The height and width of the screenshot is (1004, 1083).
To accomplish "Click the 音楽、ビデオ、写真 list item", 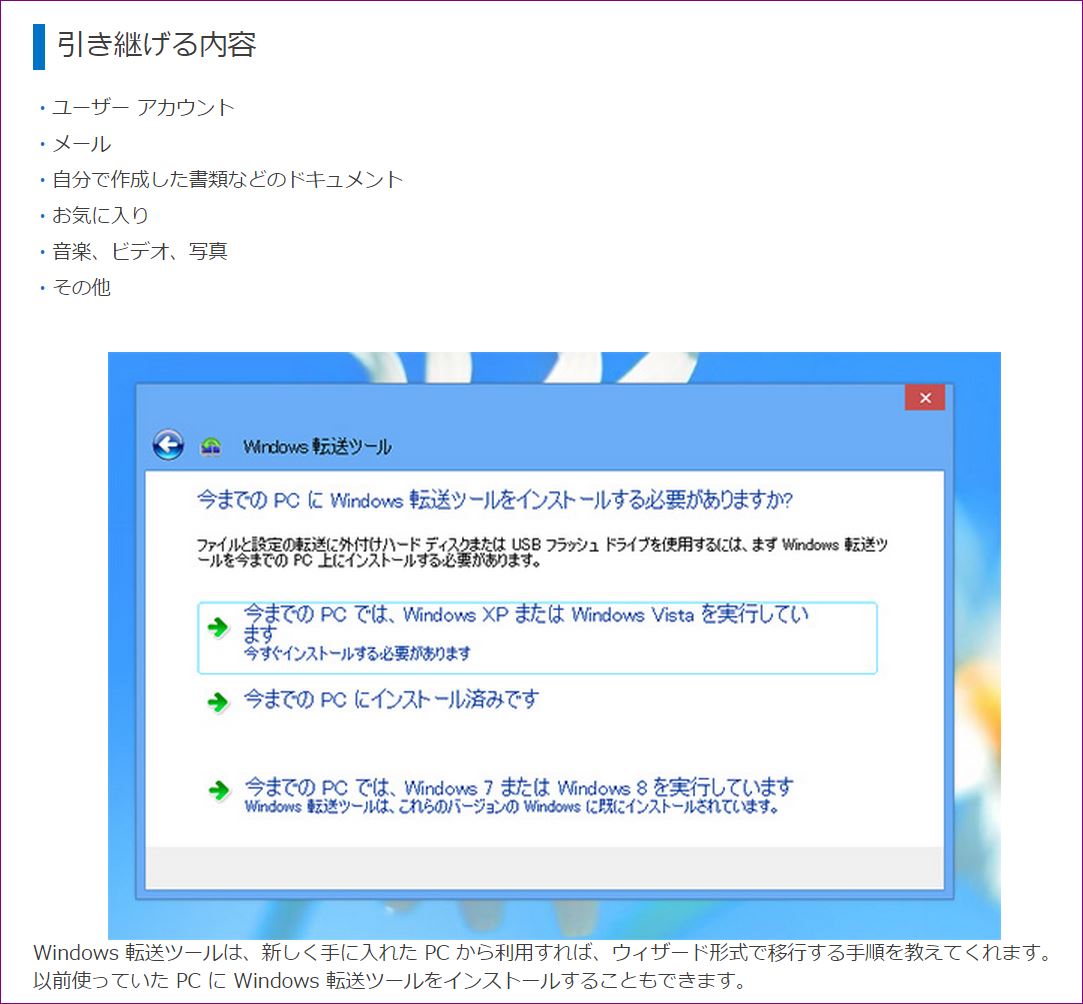I will [x=140, y=251].
